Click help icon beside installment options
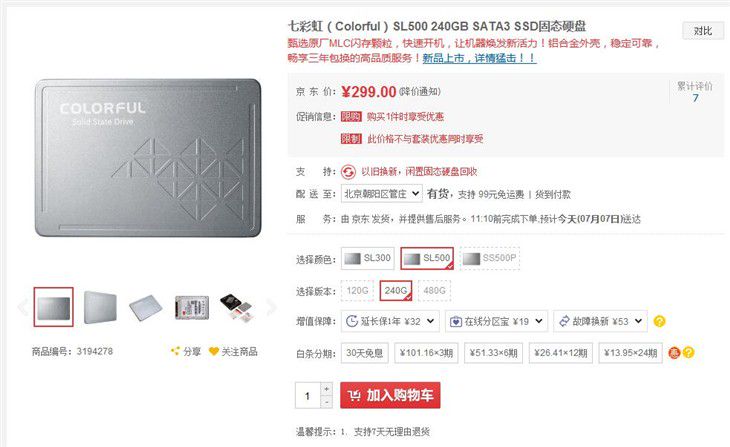The width and height of the screenshot is (730, 447). click(689, 353)
